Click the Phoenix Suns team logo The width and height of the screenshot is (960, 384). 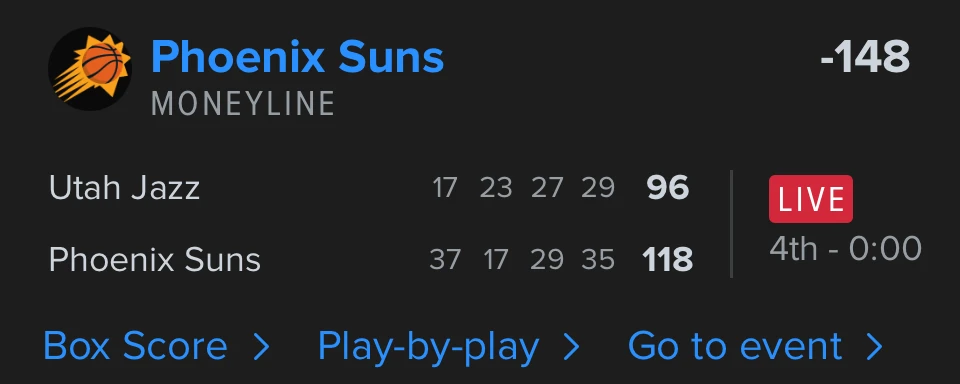91,69
